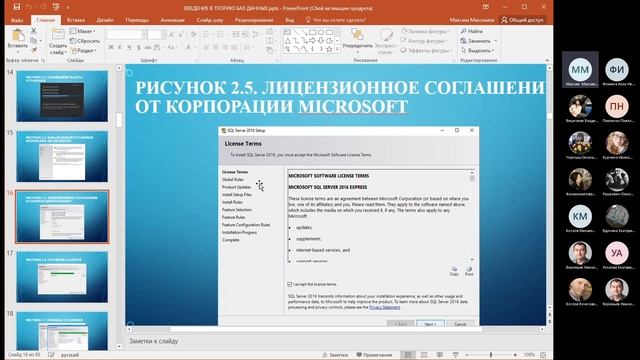Image resolution: width=640 pixels, height=360 pixels.
Task: Toggle the bold Ж formatting button
Action: 111,48
